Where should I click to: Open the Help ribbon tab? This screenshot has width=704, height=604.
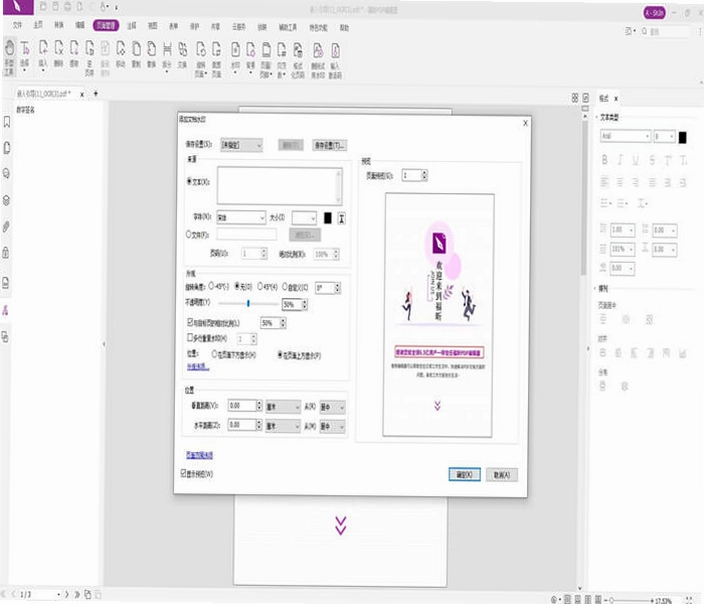click(x=344, y=27)
